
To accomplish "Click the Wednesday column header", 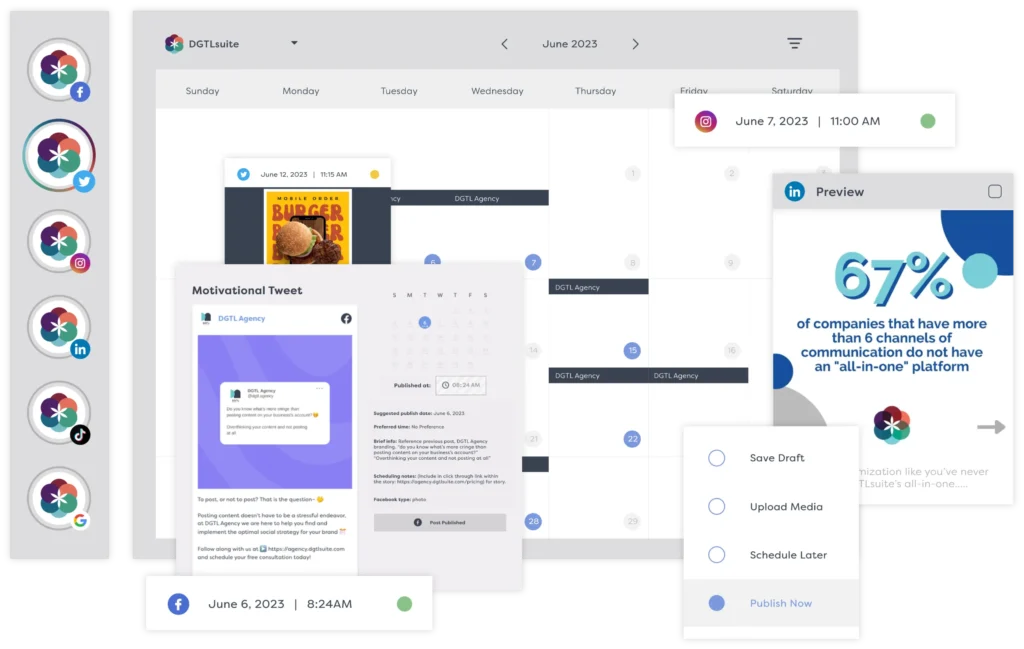I will (x=497, y=91).
